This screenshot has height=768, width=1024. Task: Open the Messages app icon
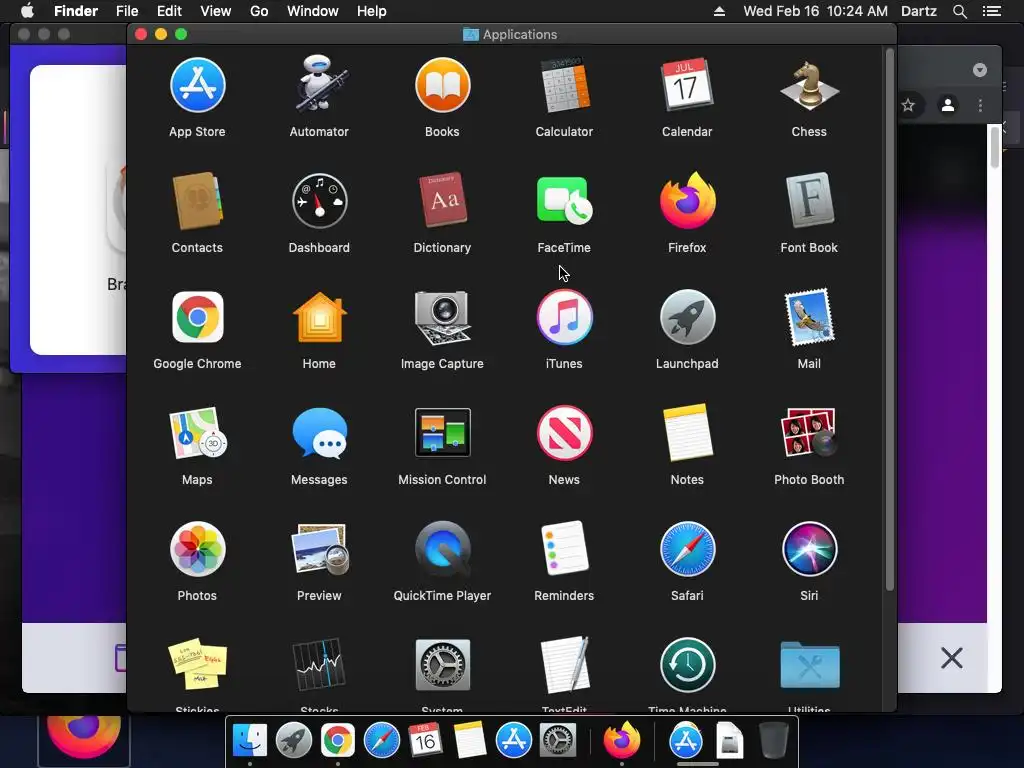click(319, 432)
